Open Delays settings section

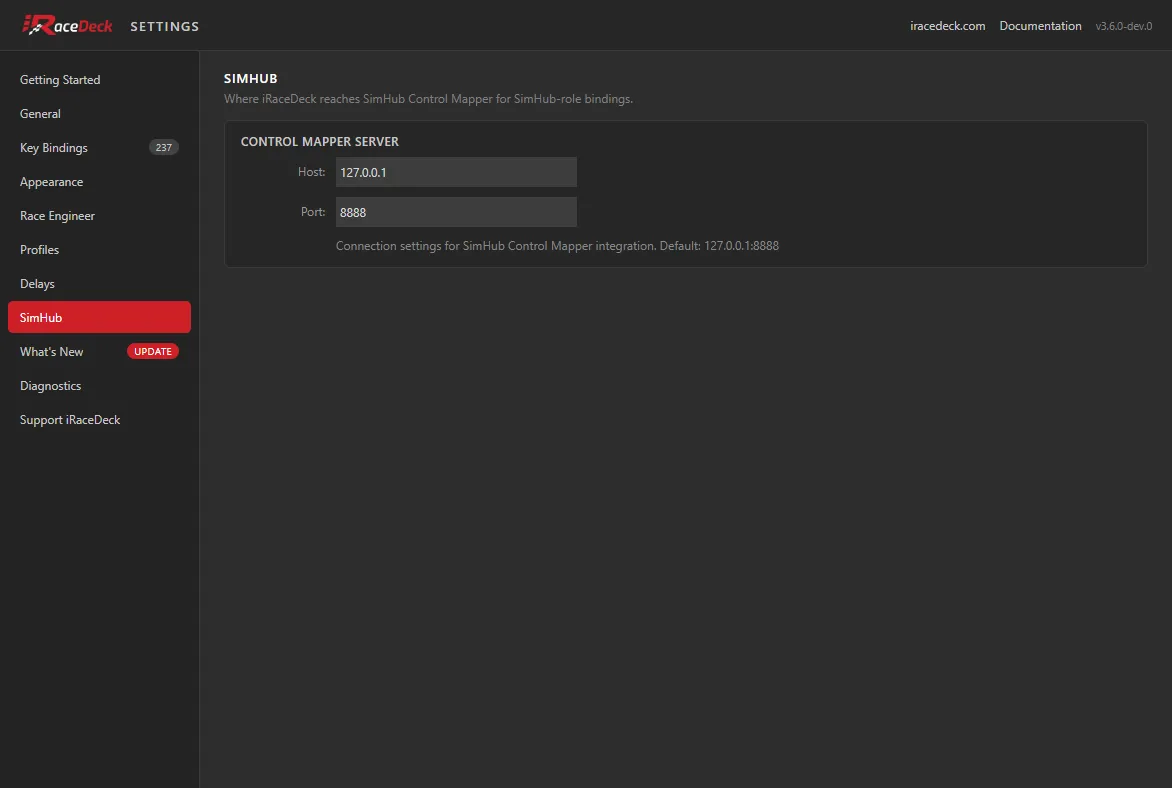(99, 283)
